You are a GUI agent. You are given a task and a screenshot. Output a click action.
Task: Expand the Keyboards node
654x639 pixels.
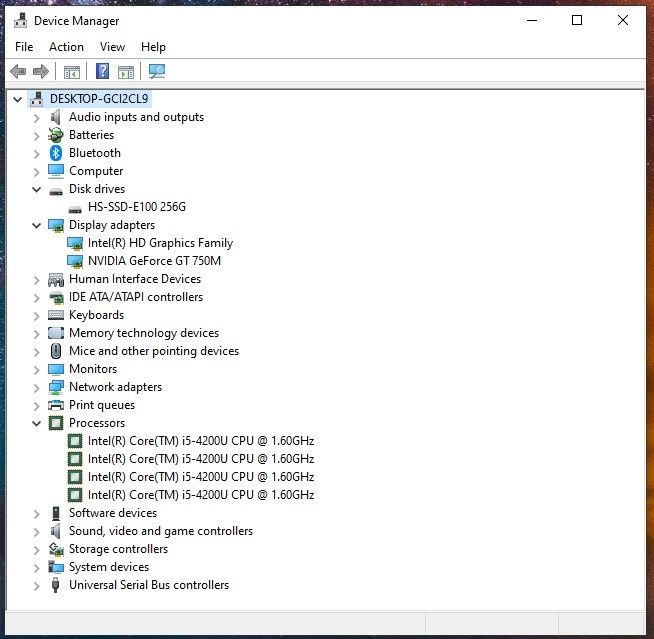click(37, 316)
